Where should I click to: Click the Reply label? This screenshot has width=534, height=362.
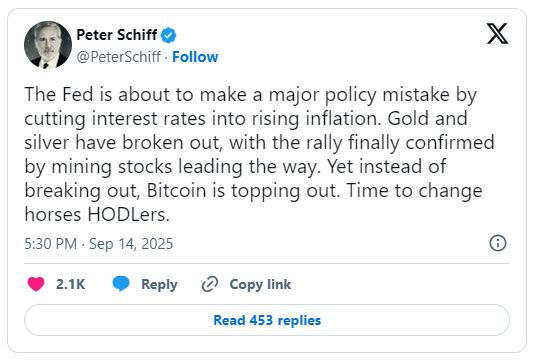159,285
